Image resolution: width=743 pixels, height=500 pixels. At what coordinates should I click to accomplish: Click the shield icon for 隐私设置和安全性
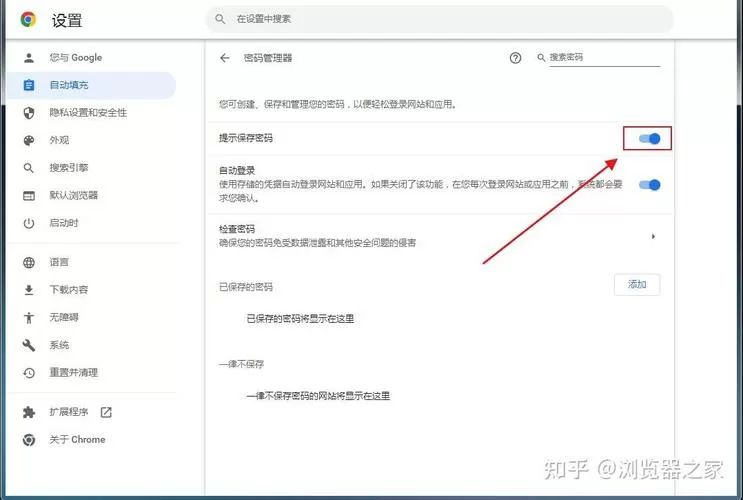(29, 113)
